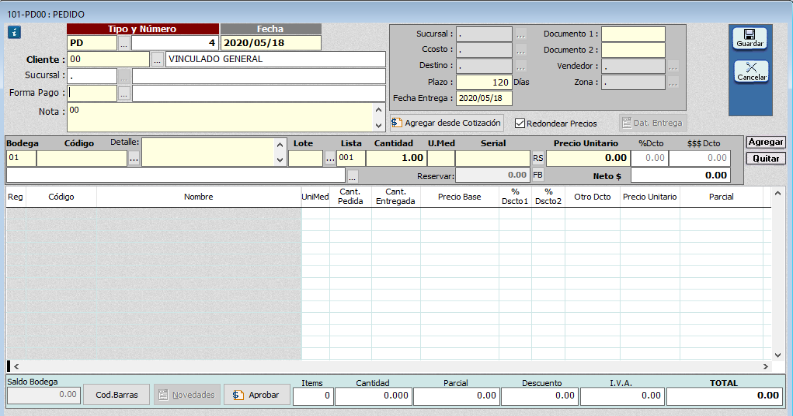The width and height of the screenshot is (793, 416).
Task: Click the Serial input field
Action: tap(493, 158)
